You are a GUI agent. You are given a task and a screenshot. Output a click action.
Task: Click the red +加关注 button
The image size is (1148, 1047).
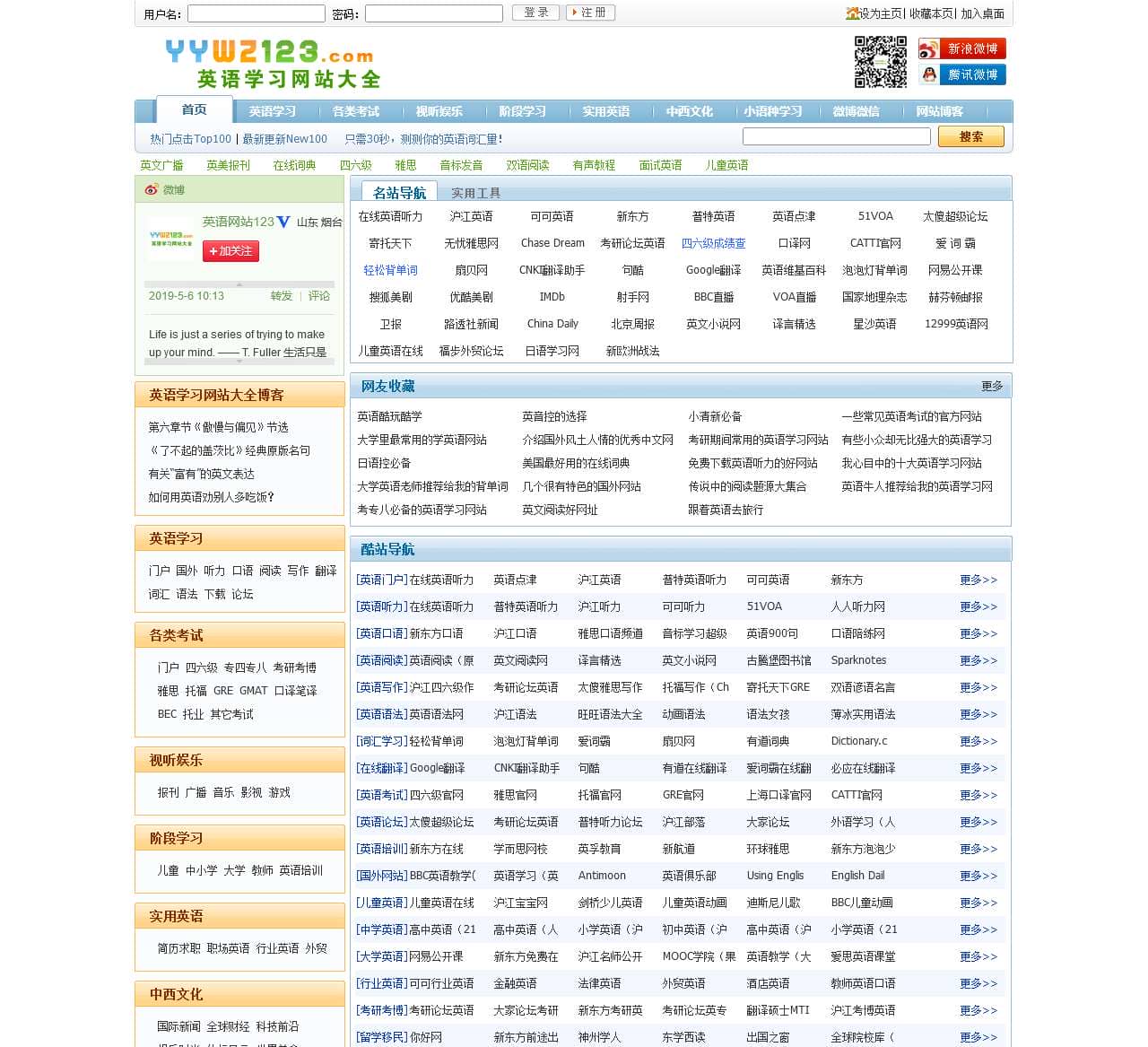point(230,251)
